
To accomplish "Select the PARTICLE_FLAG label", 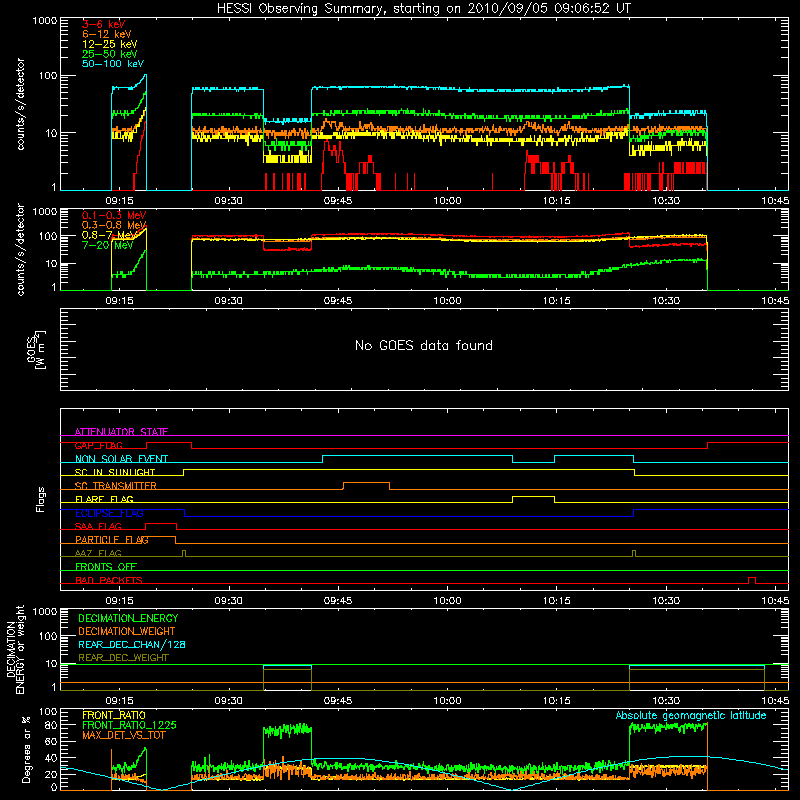I will [112, 539].
